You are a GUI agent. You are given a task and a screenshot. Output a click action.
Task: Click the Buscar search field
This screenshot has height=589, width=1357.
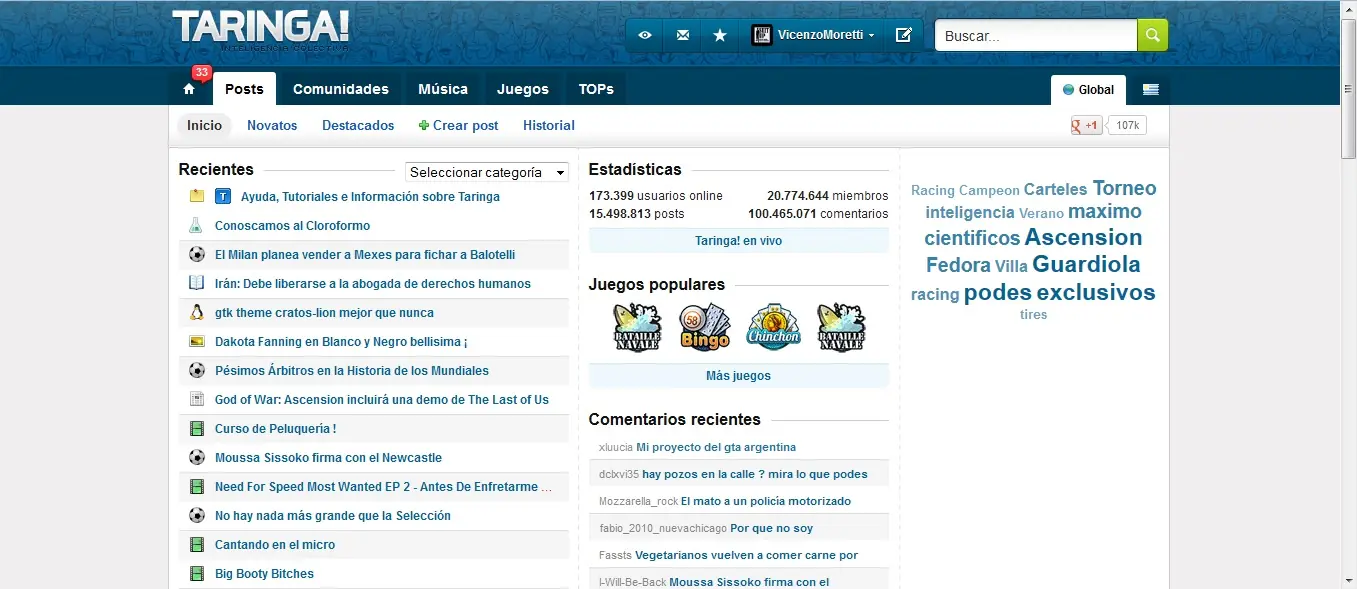point(1036,35)
